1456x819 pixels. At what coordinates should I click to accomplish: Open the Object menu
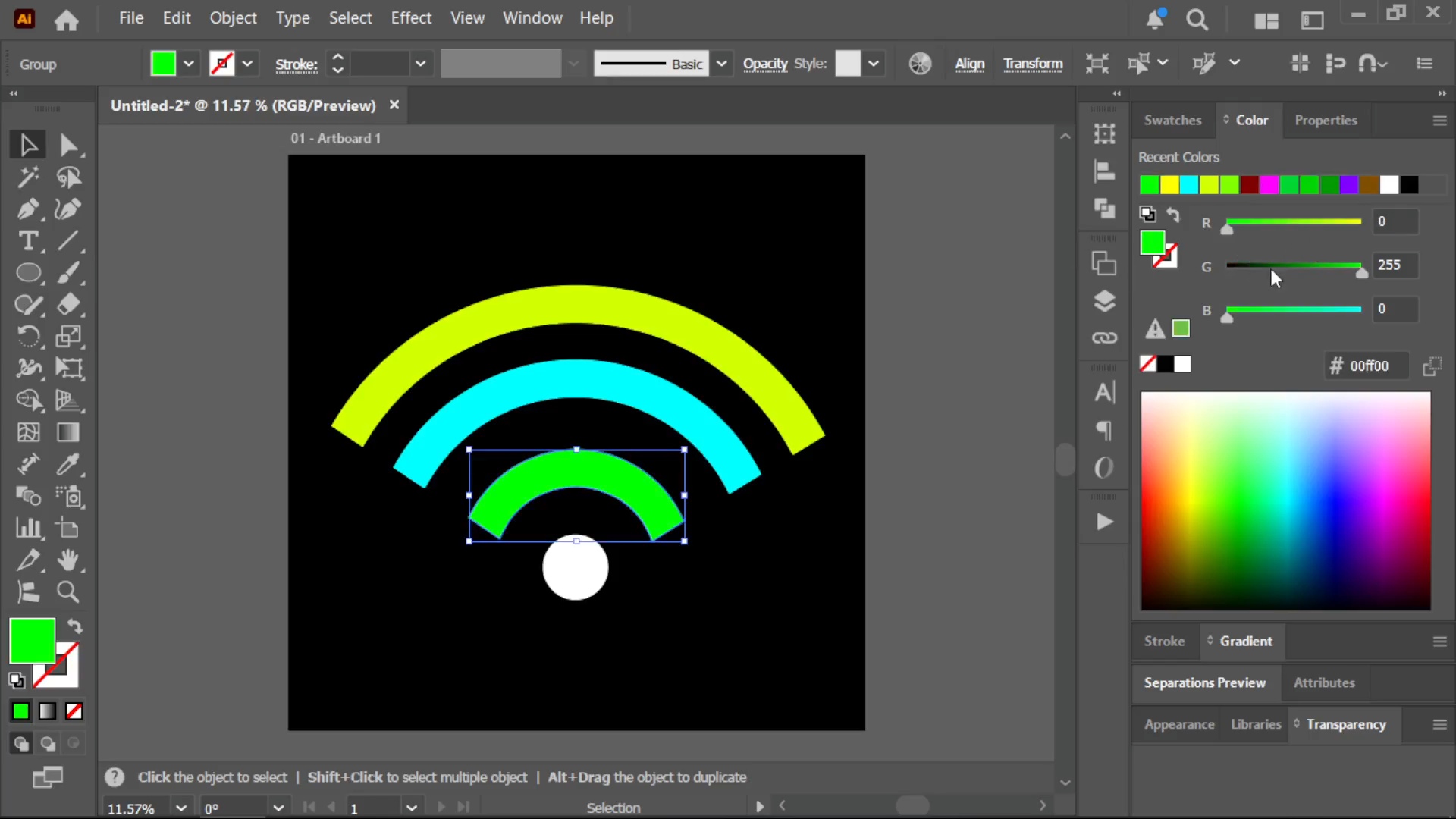click(x=233, y=18)
